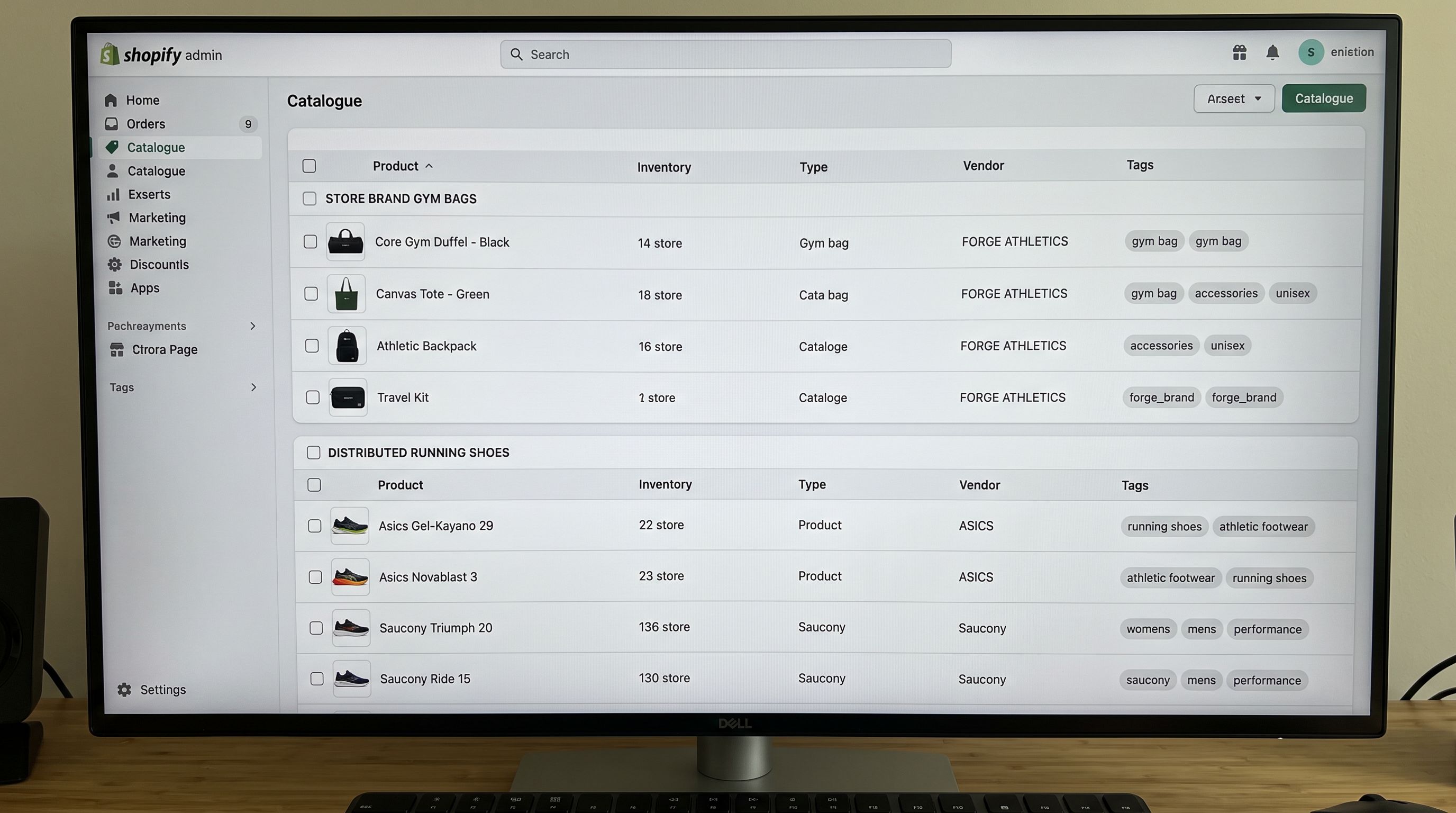Click the megaphone Marketing icon

(x=114, y=217)
